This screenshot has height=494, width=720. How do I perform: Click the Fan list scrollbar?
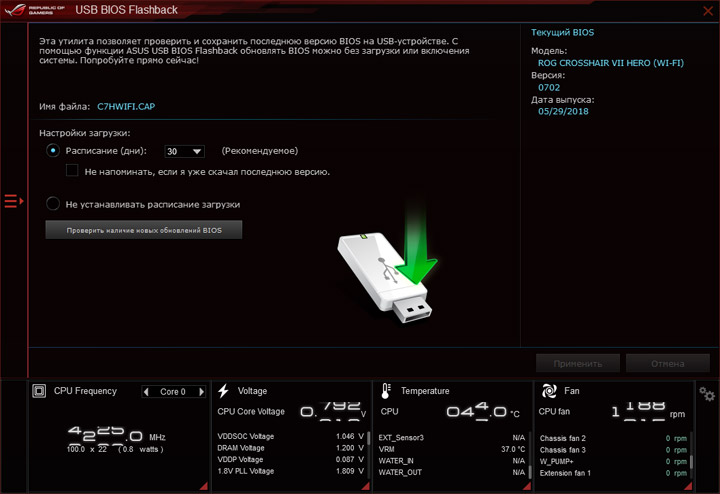click(691, 461)
